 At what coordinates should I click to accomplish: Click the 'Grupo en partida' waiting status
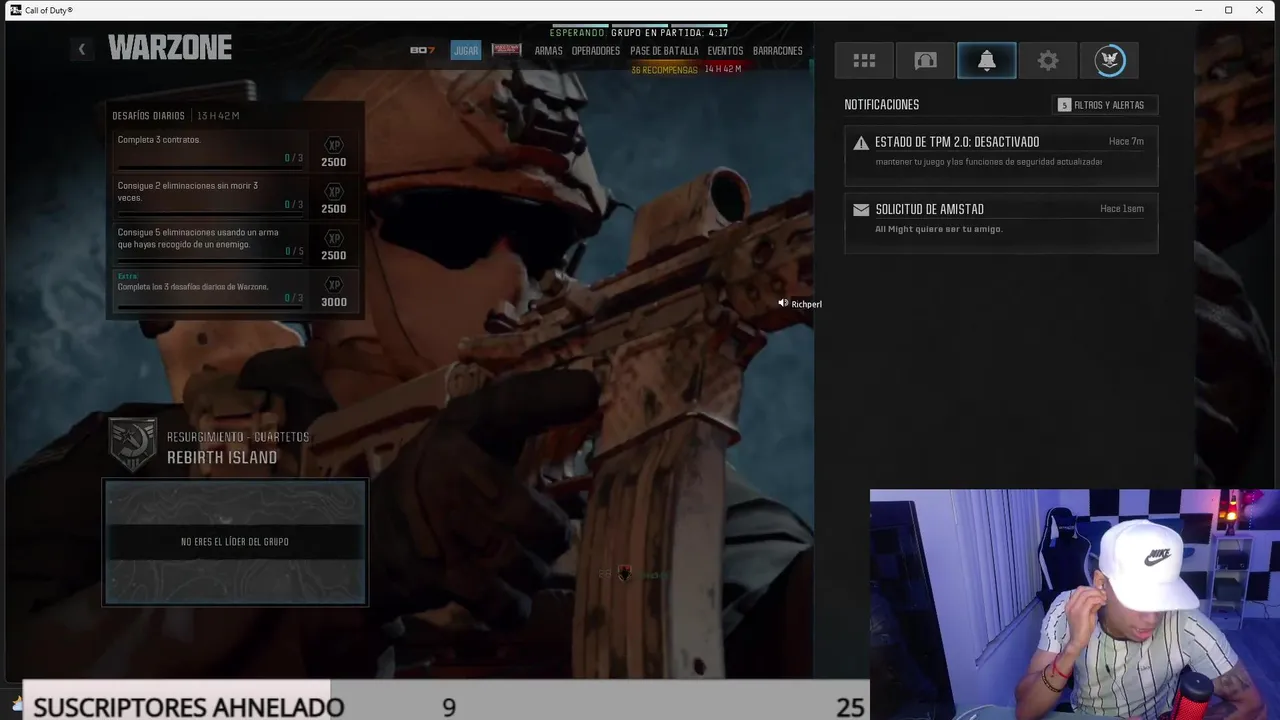point(639,33)
